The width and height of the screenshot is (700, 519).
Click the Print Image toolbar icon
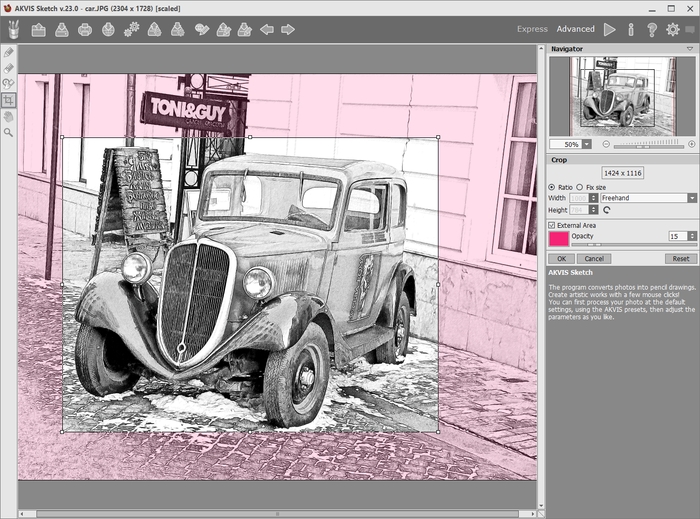85,30
